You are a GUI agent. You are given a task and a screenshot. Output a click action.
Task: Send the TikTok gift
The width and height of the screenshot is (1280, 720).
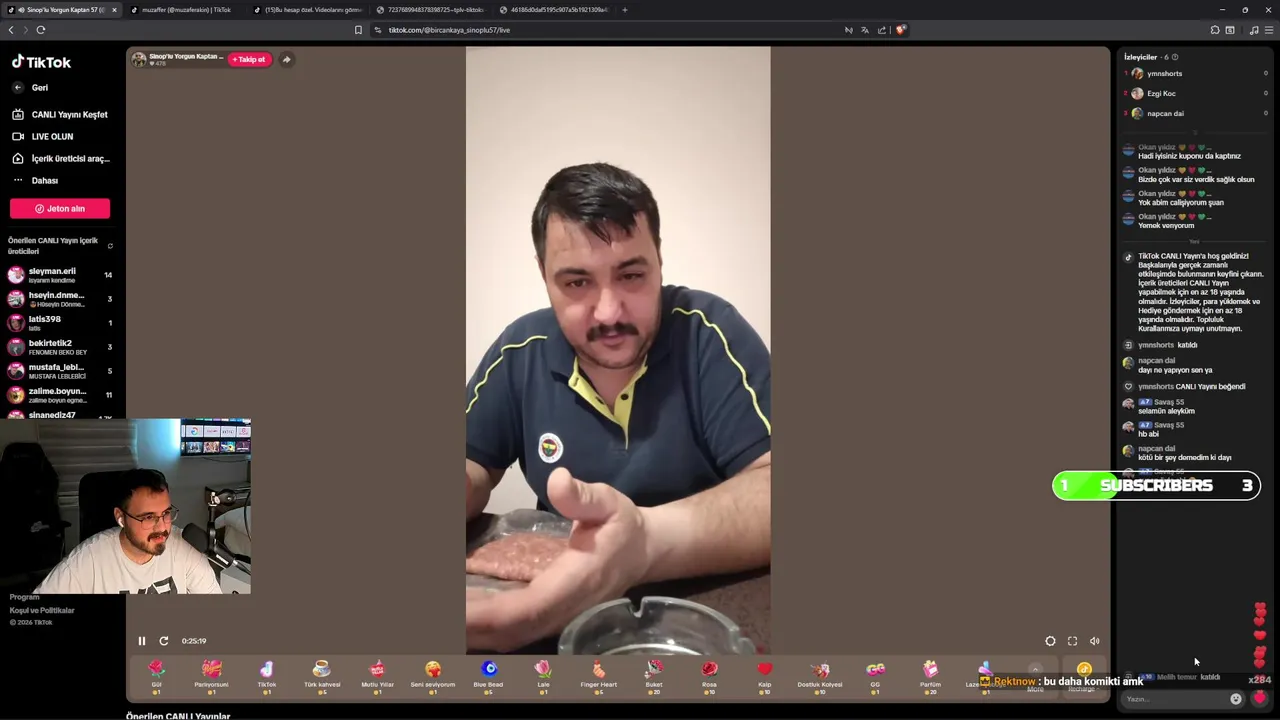point(267,676)
